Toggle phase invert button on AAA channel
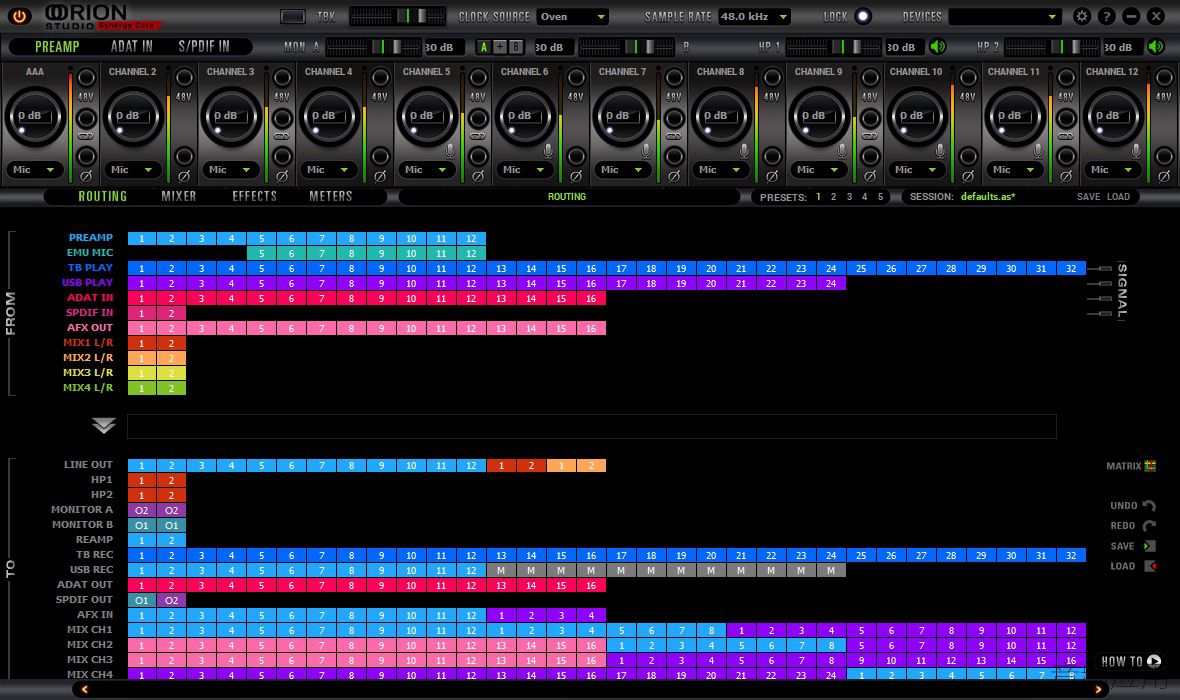The width and height of the screenshot is (1180, 700). (86, 156)
